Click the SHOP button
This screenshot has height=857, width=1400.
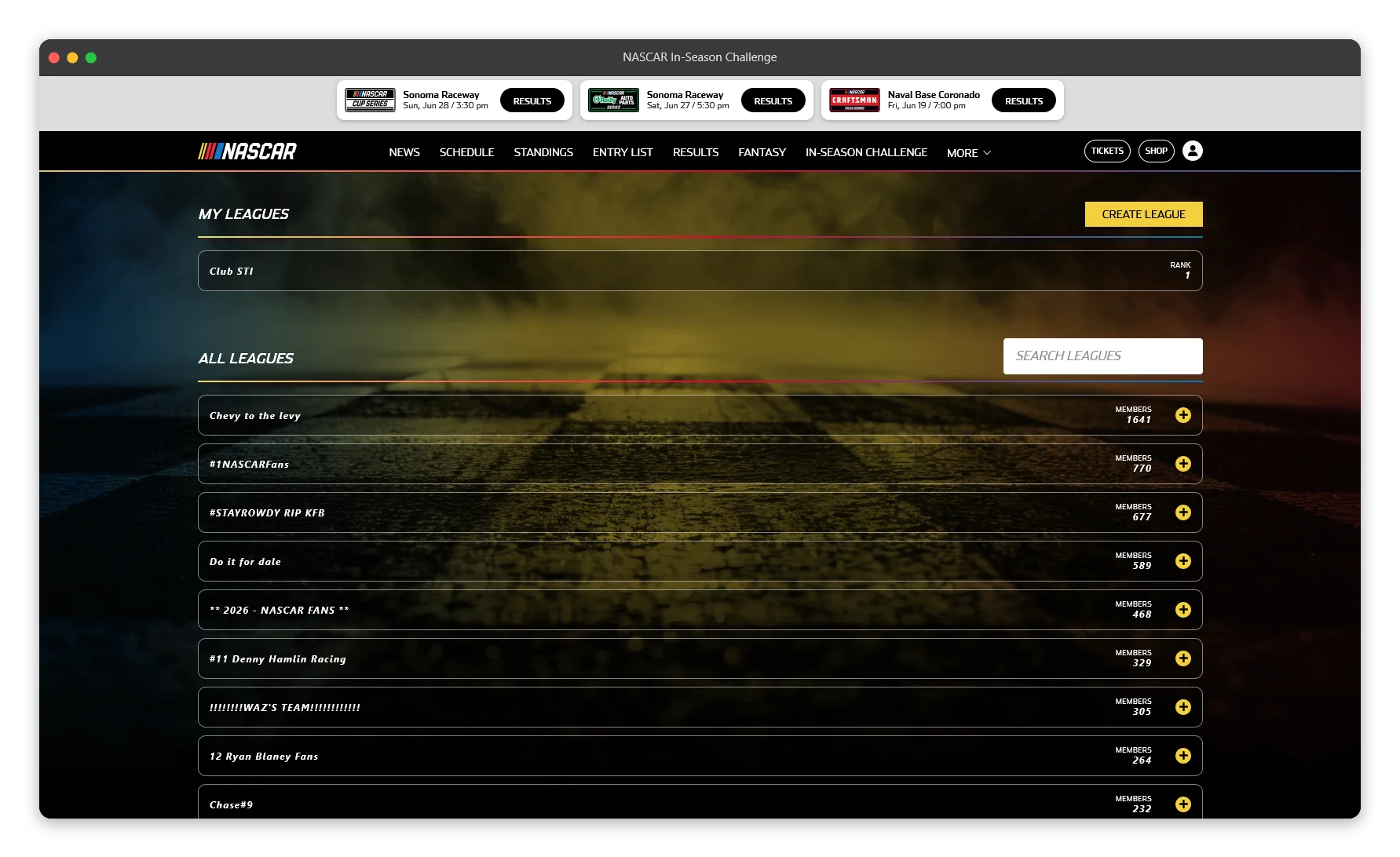tap(1156, 151)
